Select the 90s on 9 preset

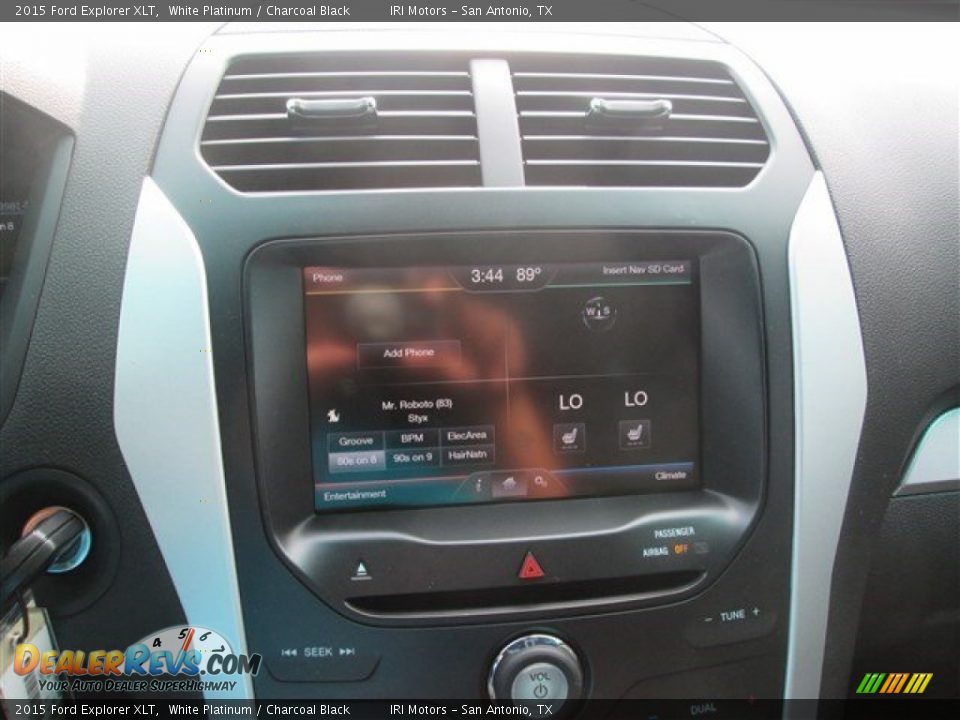(x=414, y=455)
